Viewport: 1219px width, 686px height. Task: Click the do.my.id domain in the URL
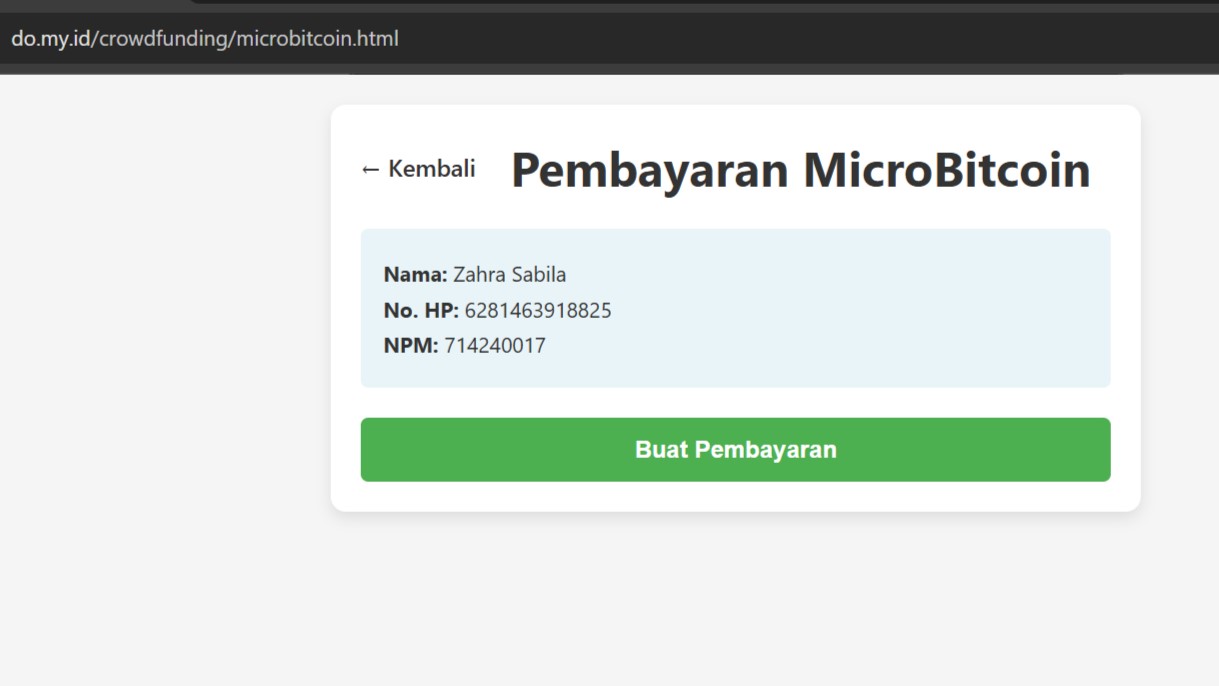point(50,39)
